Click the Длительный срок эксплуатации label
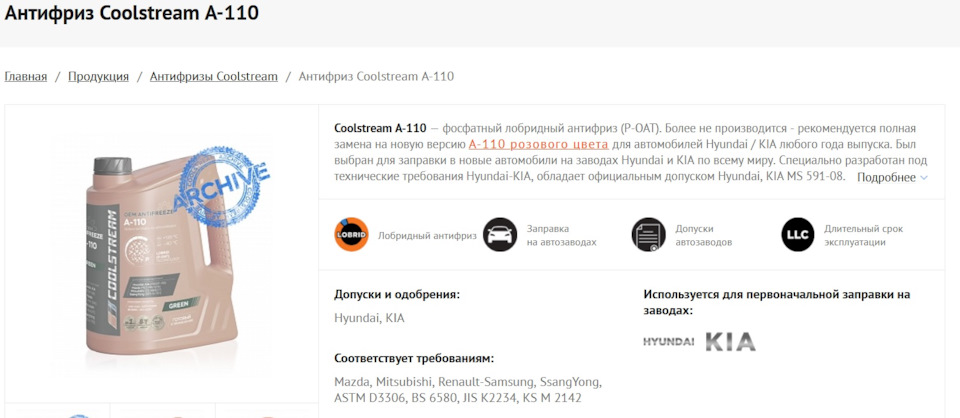 coord(863,235)
